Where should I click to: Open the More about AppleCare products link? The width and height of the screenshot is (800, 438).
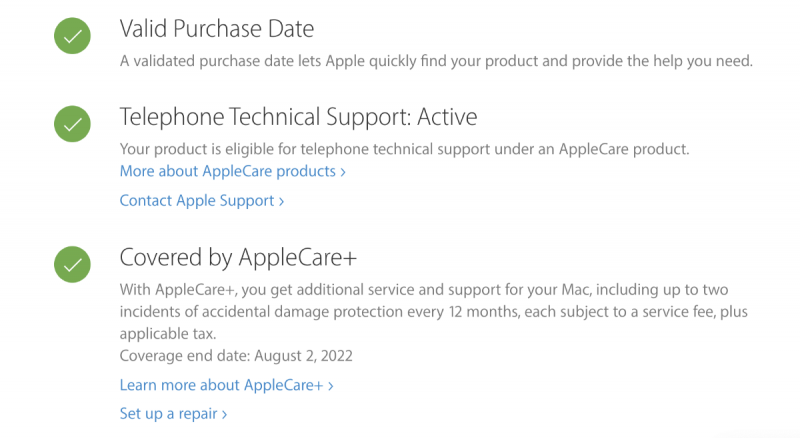pyautogui.click(x=227, y=171)
